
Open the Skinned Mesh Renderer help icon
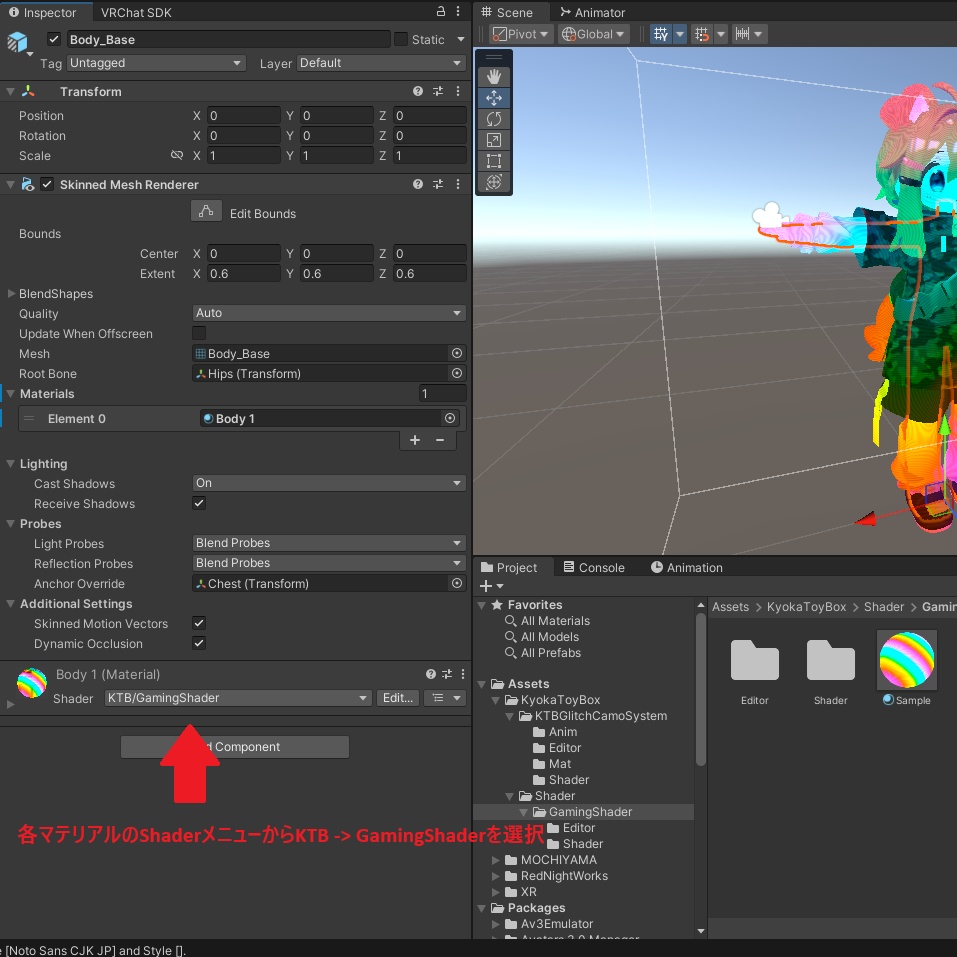[x=417, y=184]
